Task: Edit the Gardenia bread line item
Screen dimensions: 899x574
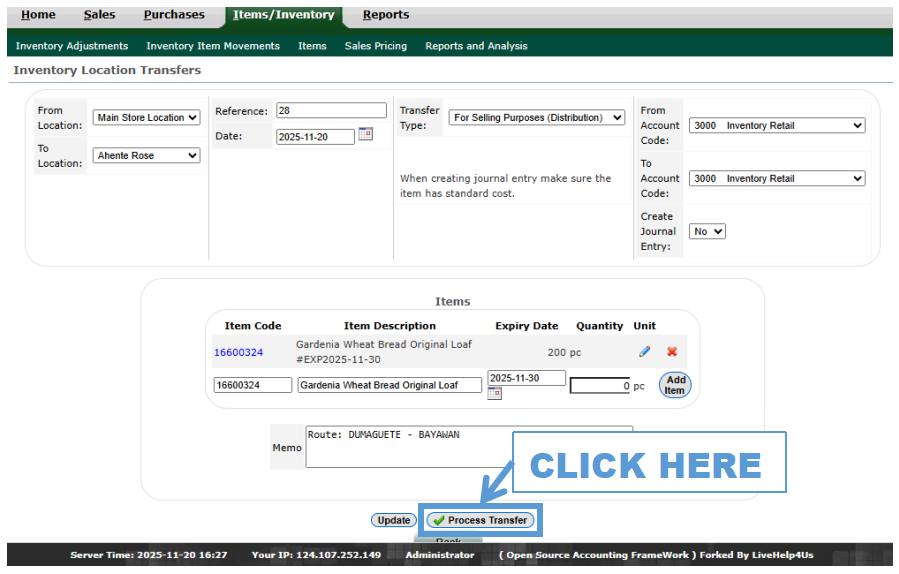Action: 644,352
